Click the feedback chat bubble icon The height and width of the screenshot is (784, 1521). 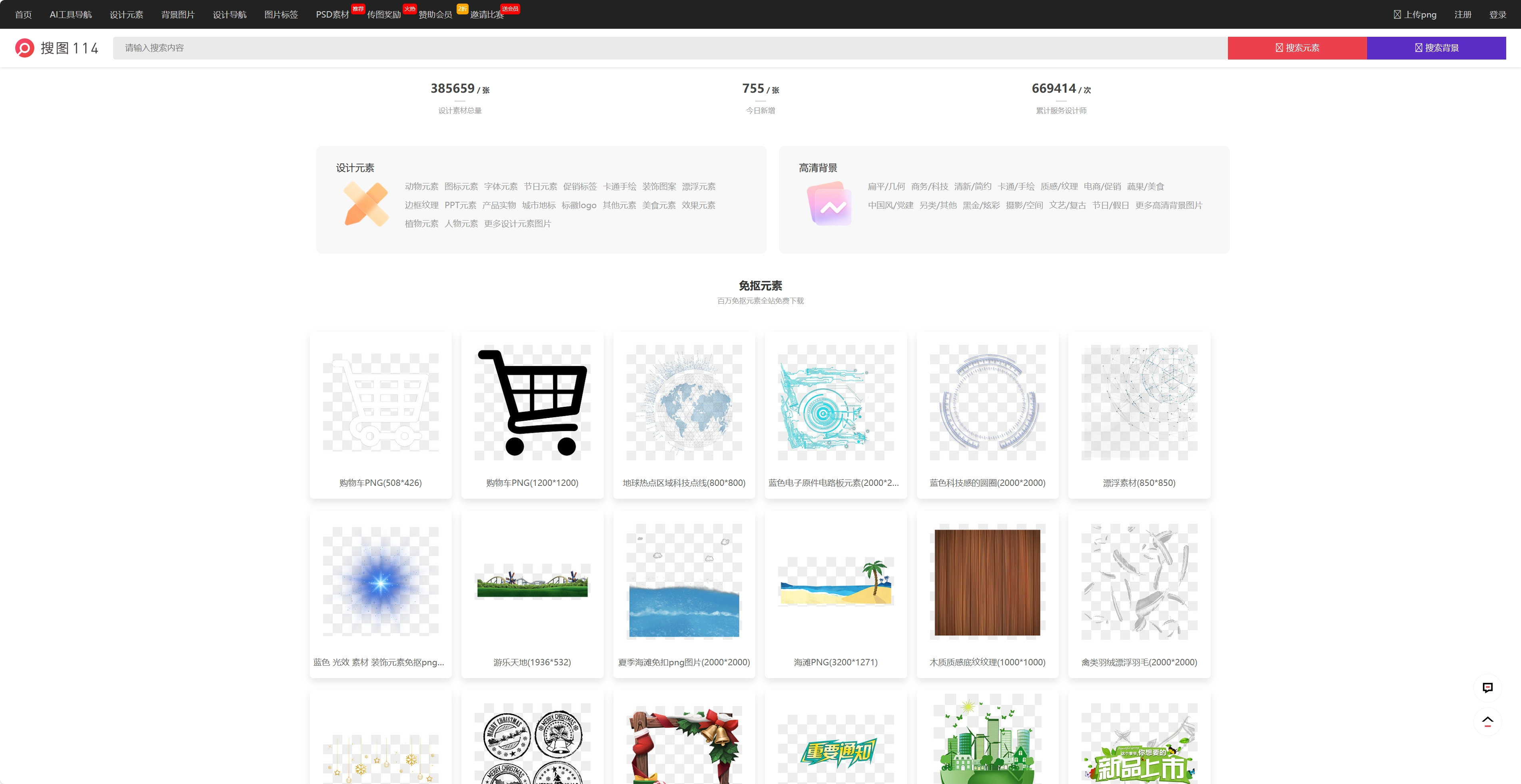pos(1487,687)
